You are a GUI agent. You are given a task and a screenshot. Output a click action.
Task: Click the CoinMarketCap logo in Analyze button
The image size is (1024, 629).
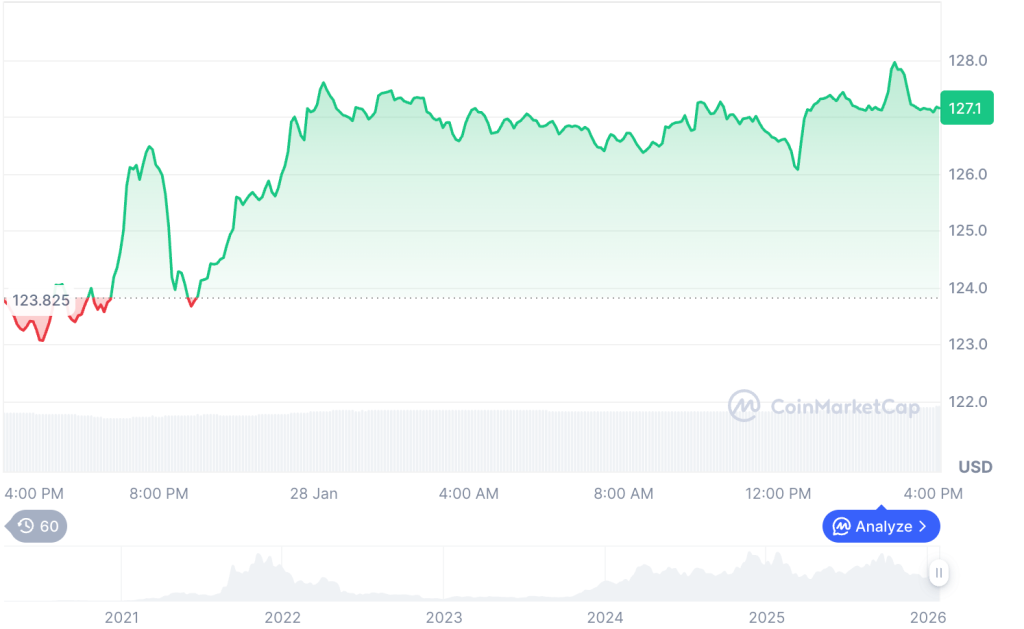click(842, 526)
